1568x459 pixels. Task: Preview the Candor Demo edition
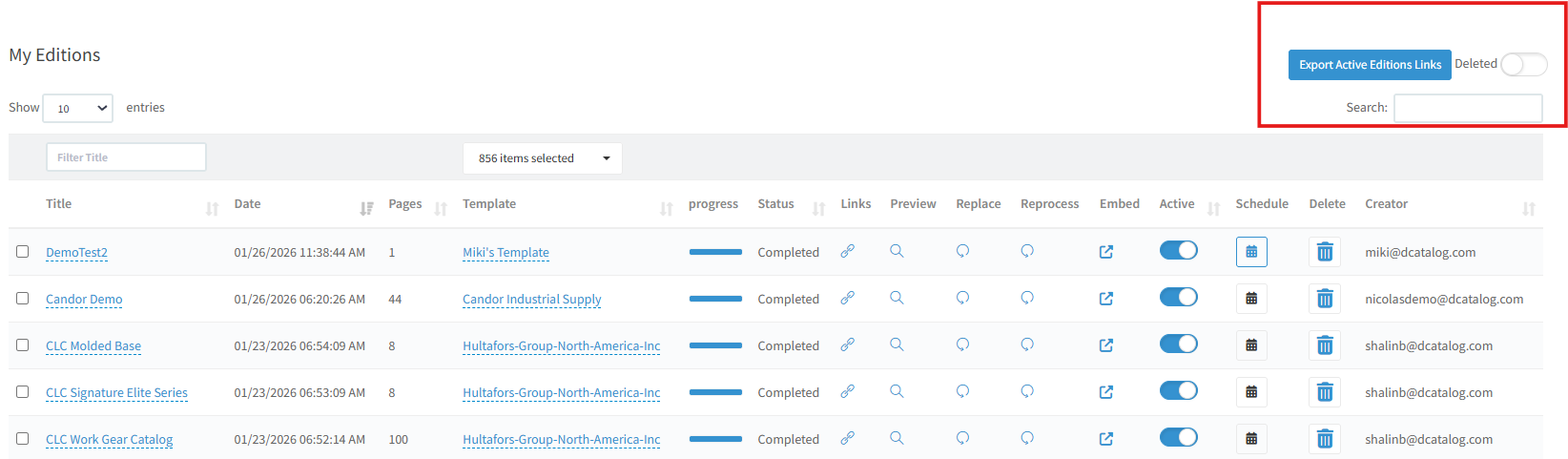897,298
